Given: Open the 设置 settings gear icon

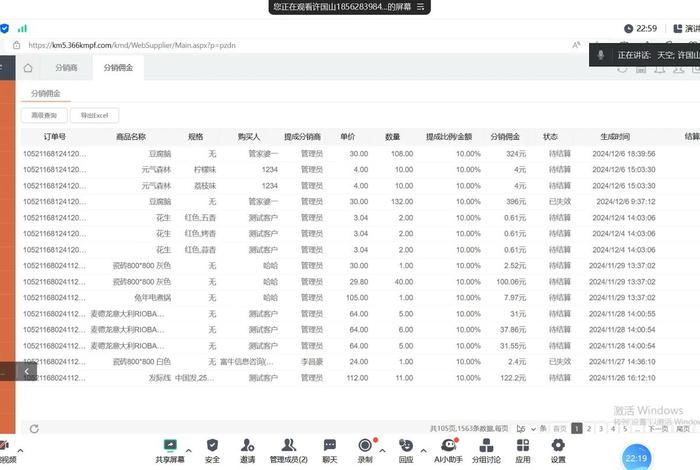Looking at the screenshot, I should coord(558,445).
